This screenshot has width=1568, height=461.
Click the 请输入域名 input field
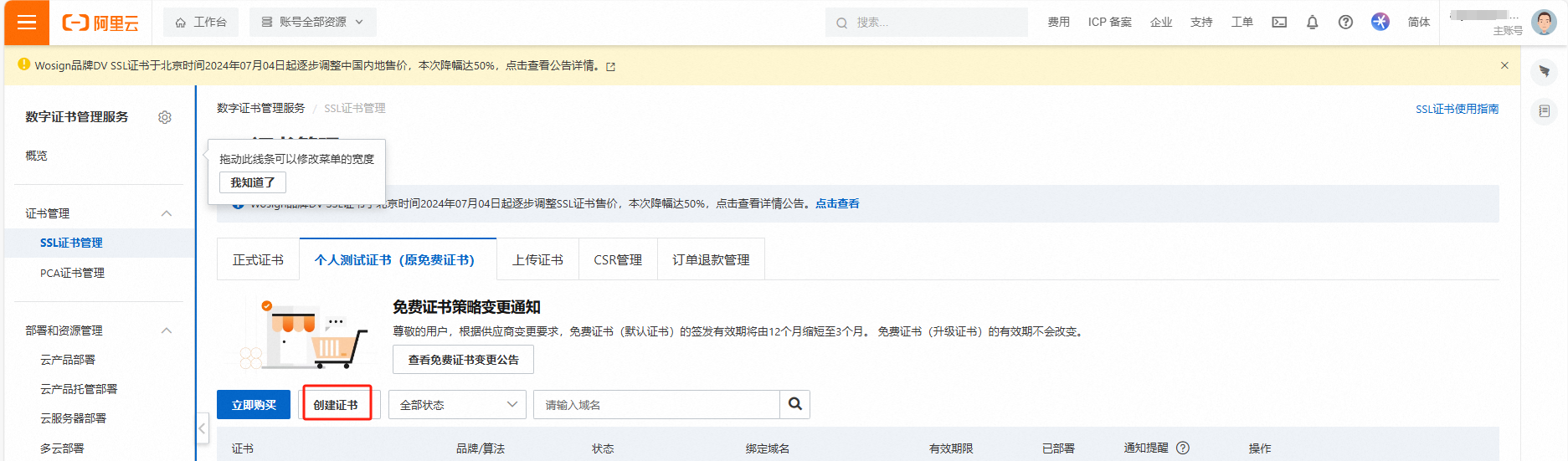(657, 405)
